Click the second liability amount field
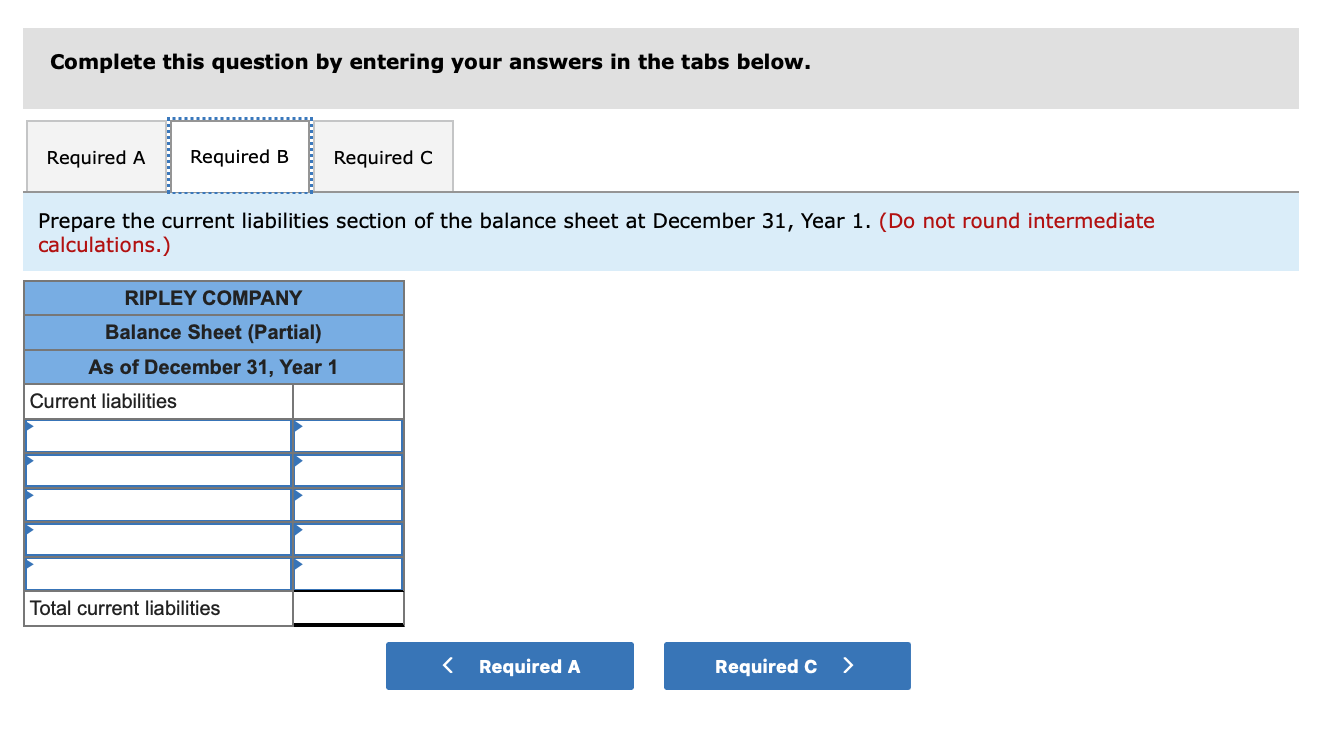1336x740 pixels. click(348, 470)
